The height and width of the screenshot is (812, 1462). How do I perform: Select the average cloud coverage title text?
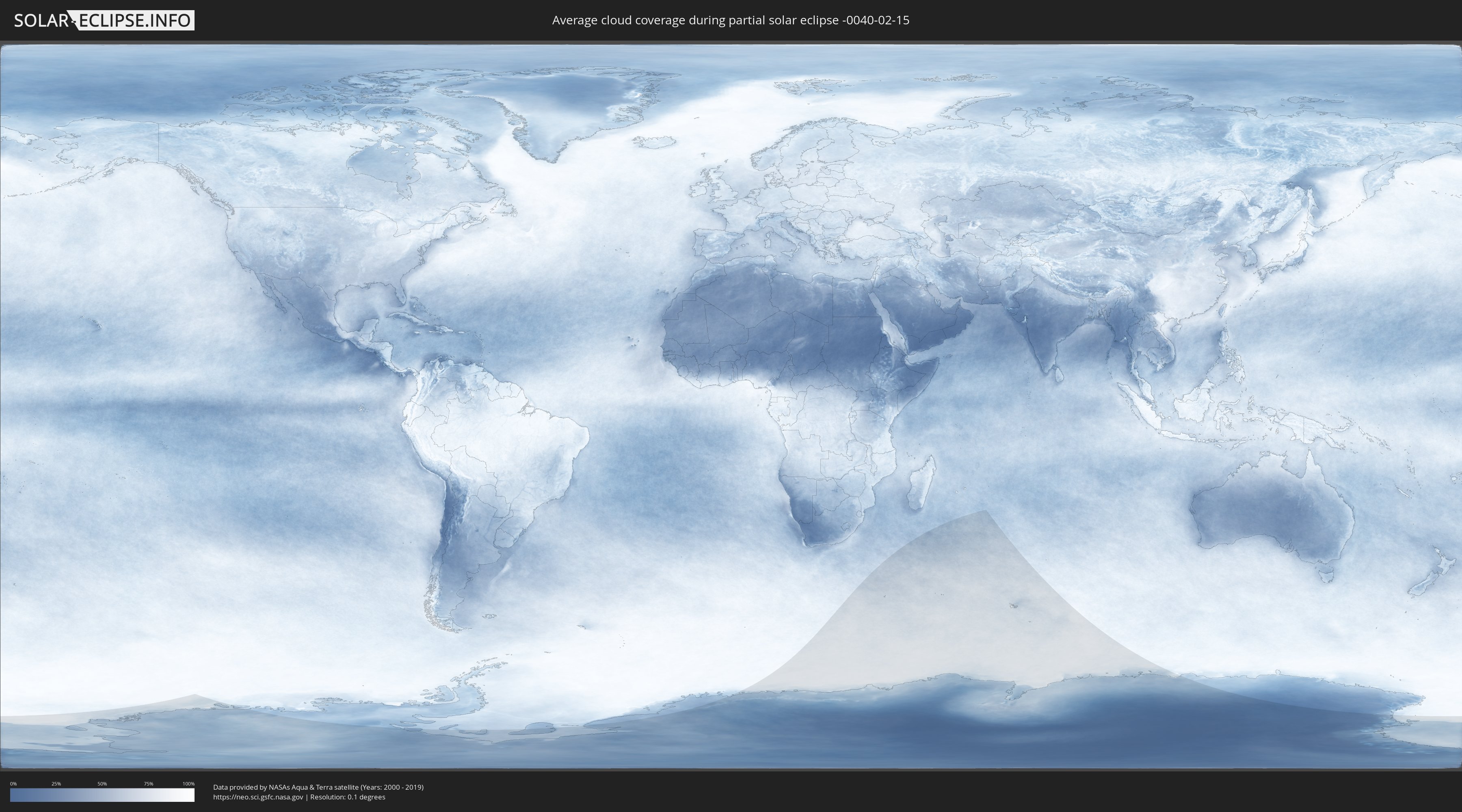tap(731, 20)
